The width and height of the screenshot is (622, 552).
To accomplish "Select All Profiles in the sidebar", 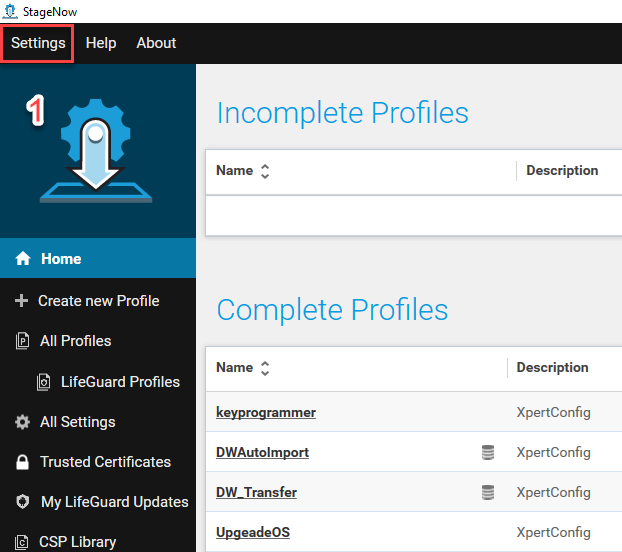I will pos(75,341).
